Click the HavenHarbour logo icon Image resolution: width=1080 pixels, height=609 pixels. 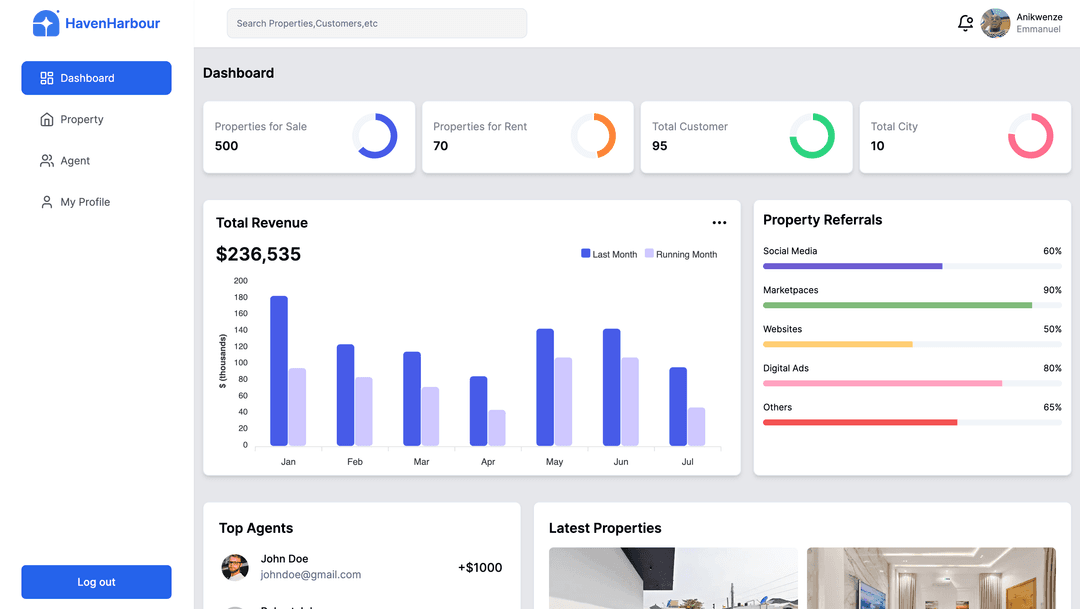click(46, 23)
